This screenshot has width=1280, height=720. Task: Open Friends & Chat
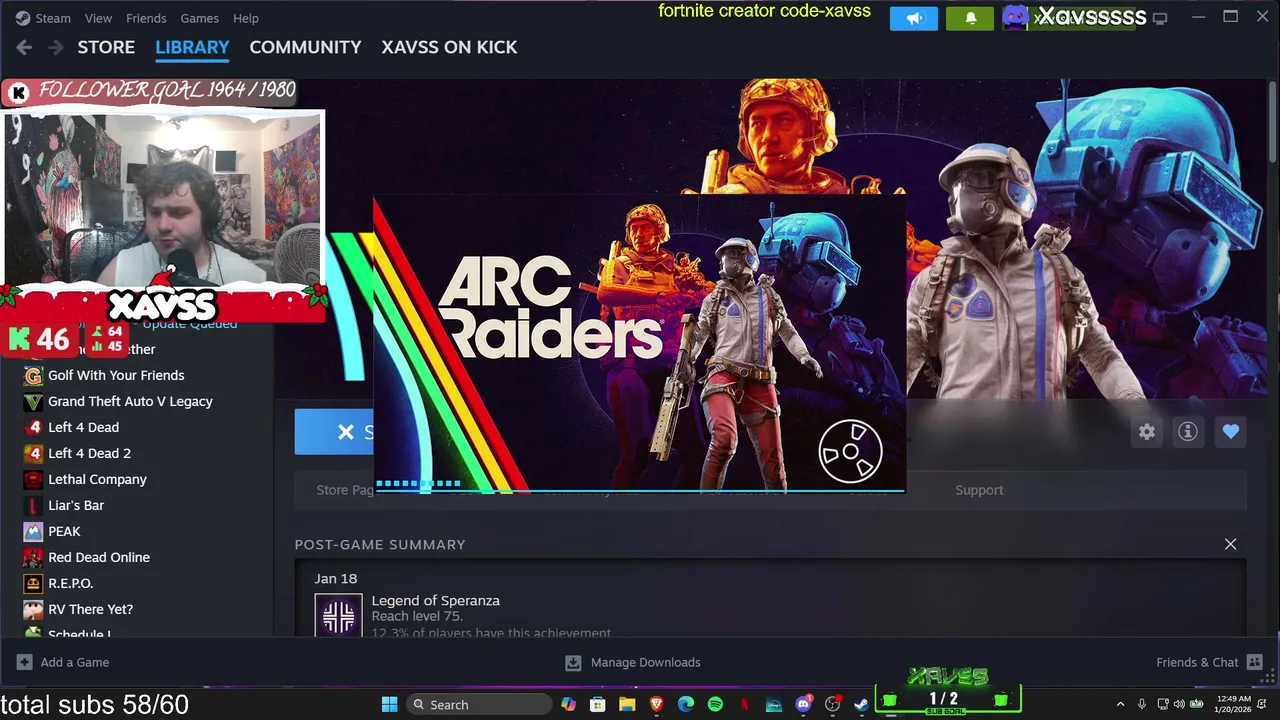pyautogui.click(x=1209, y=662)
